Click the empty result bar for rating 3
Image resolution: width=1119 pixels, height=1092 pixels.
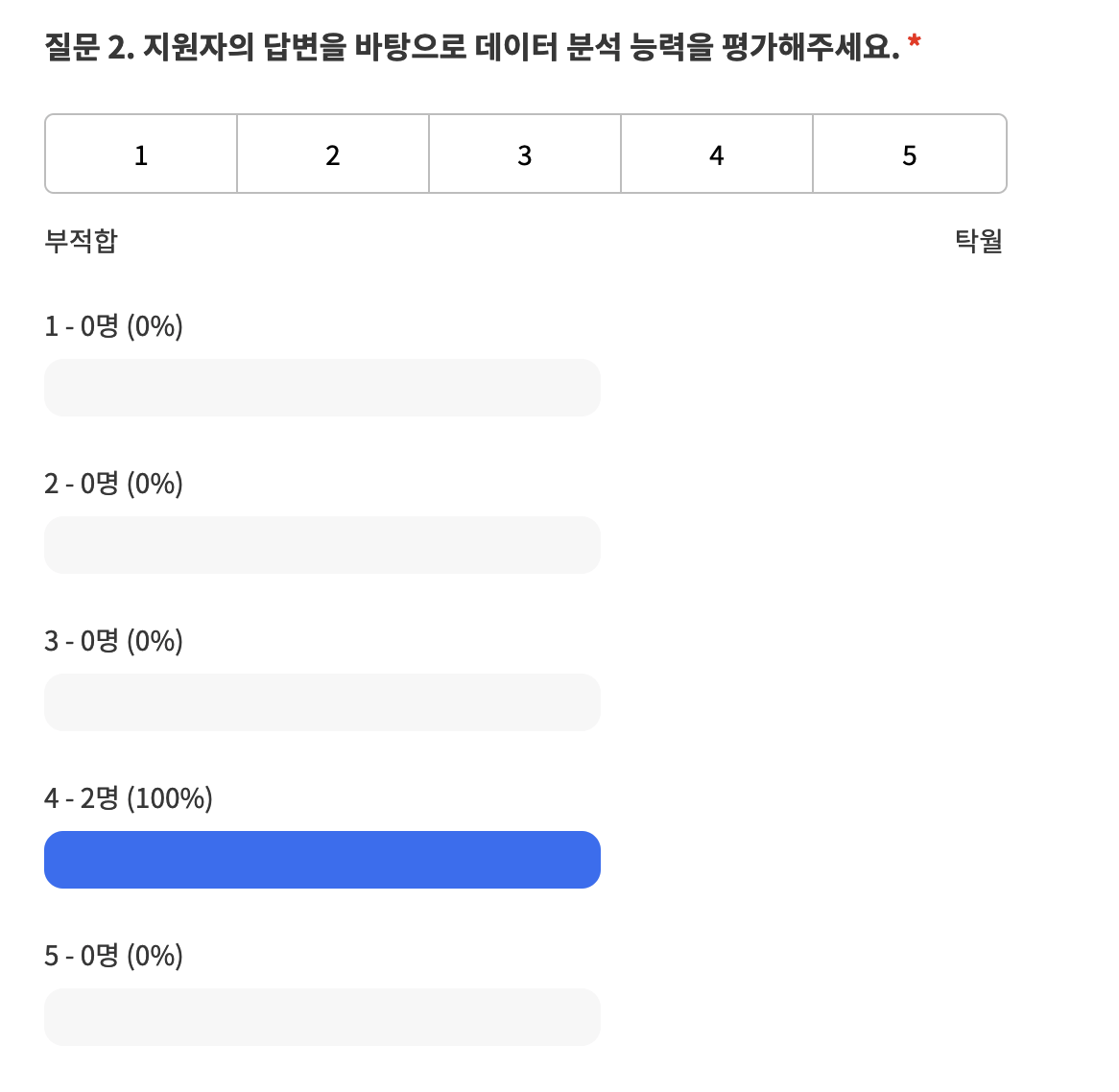321,702
